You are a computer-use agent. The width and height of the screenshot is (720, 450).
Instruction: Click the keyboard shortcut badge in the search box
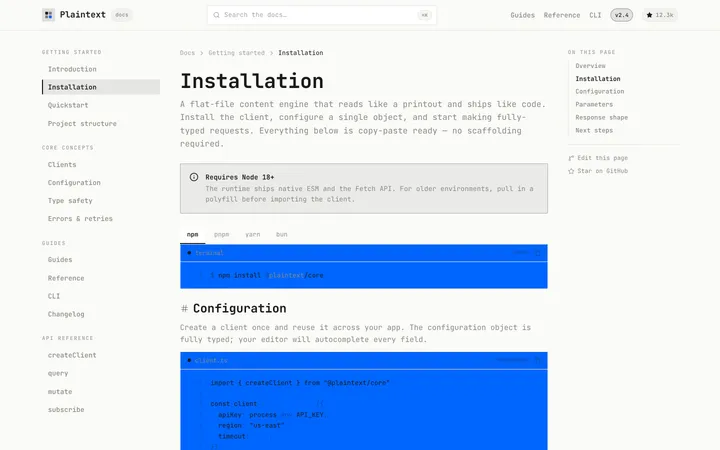pyautogui.click(x=424, y=15)
